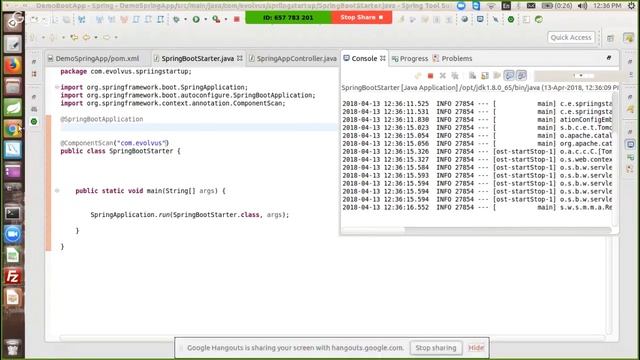Click the "com.evolvus" string in @ComponentScan
The image size is (640, 360).
coord(141,143)
